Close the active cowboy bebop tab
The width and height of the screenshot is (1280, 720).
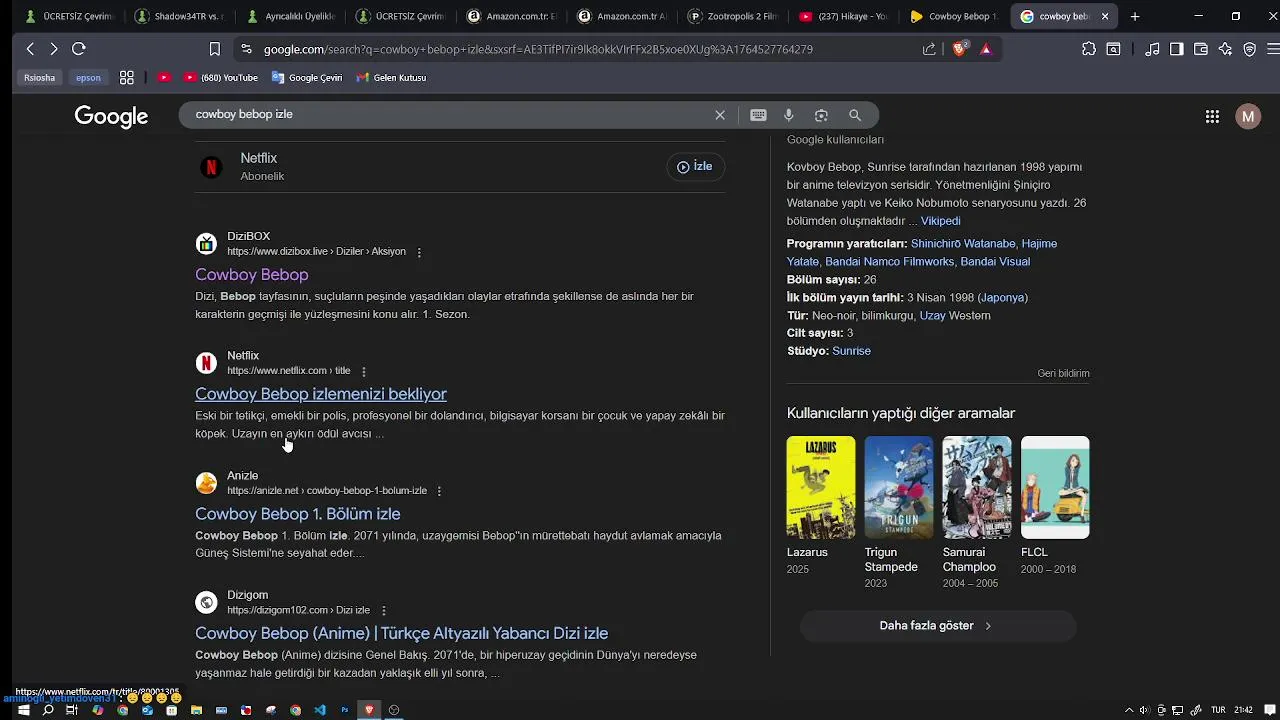tap(1107, 16)
